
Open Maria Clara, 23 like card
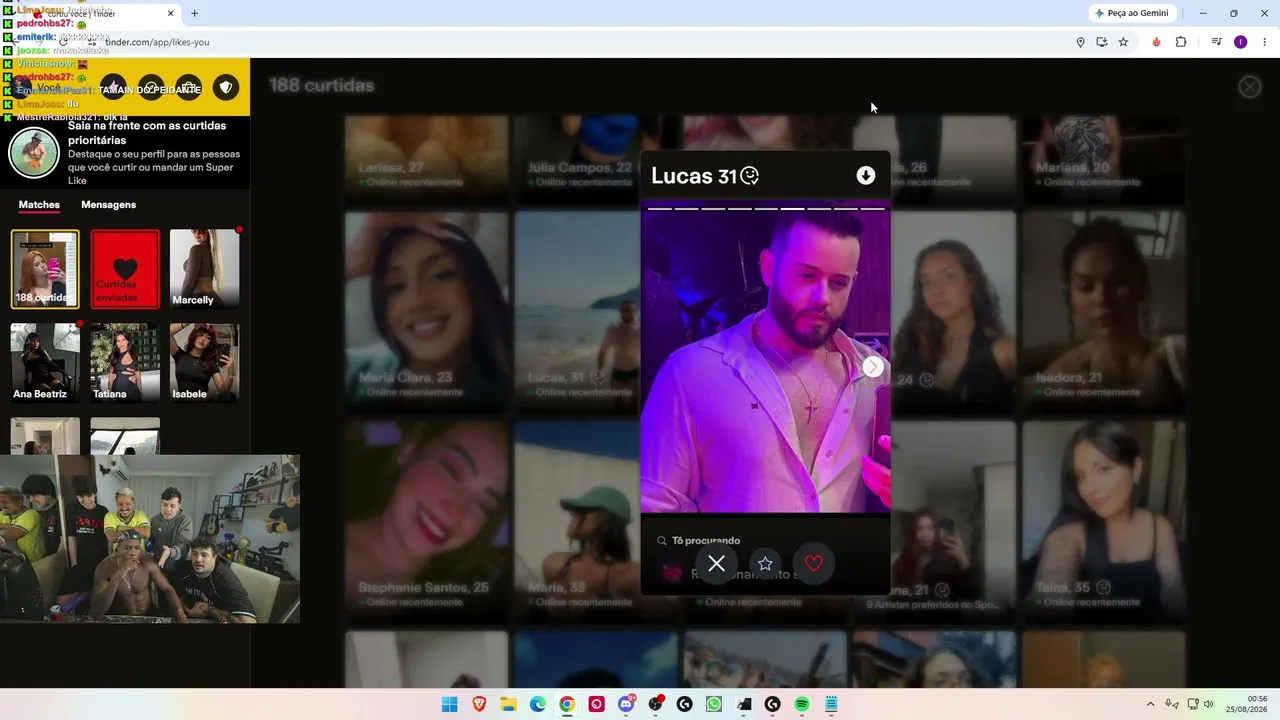[x=426, y=311]
